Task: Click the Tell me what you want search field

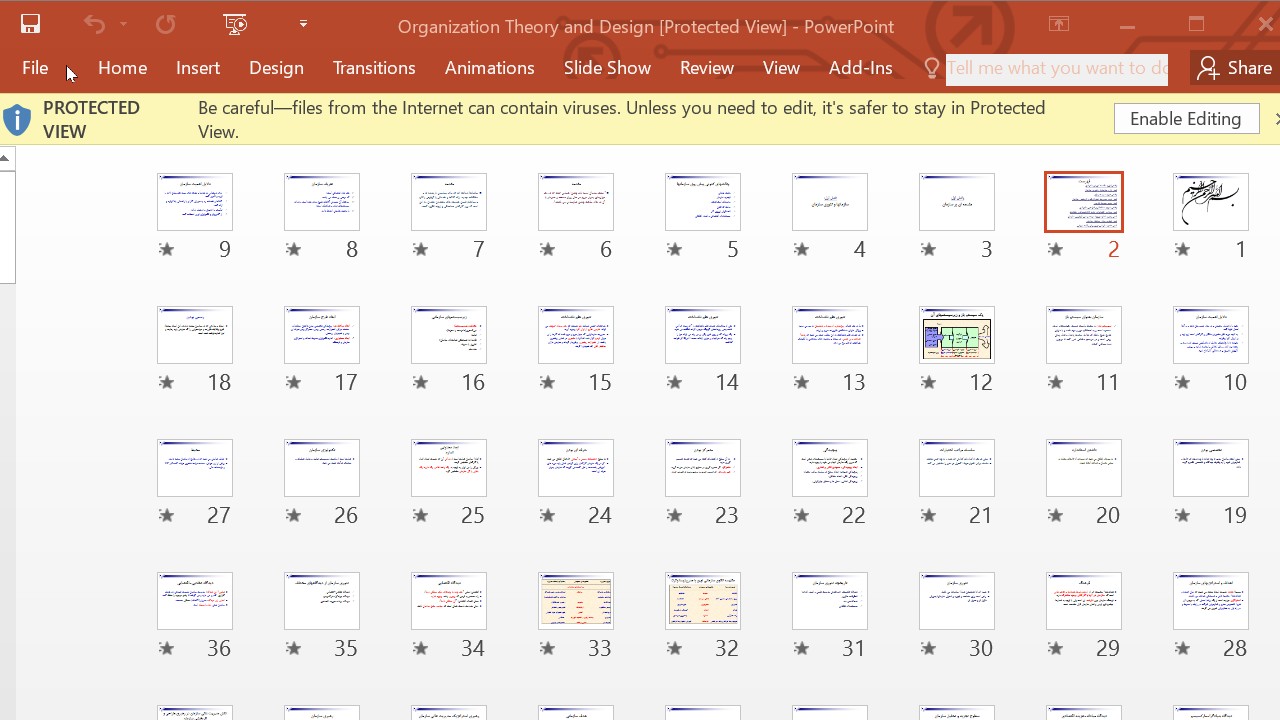Action: click(1057, 68)
